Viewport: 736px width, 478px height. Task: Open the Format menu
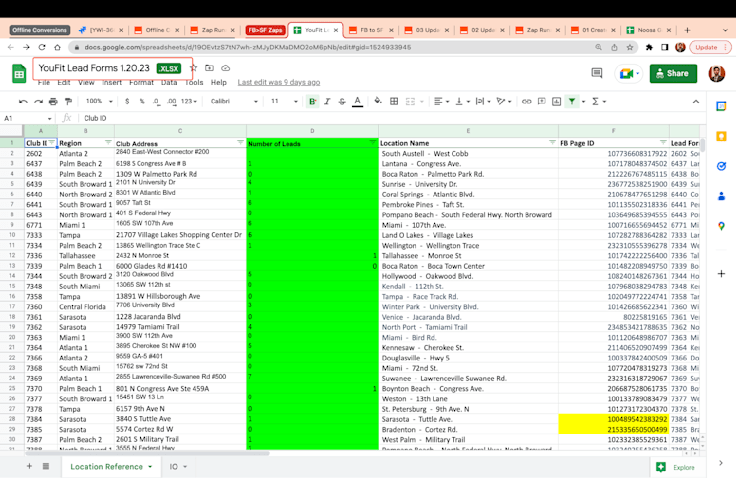141,83
